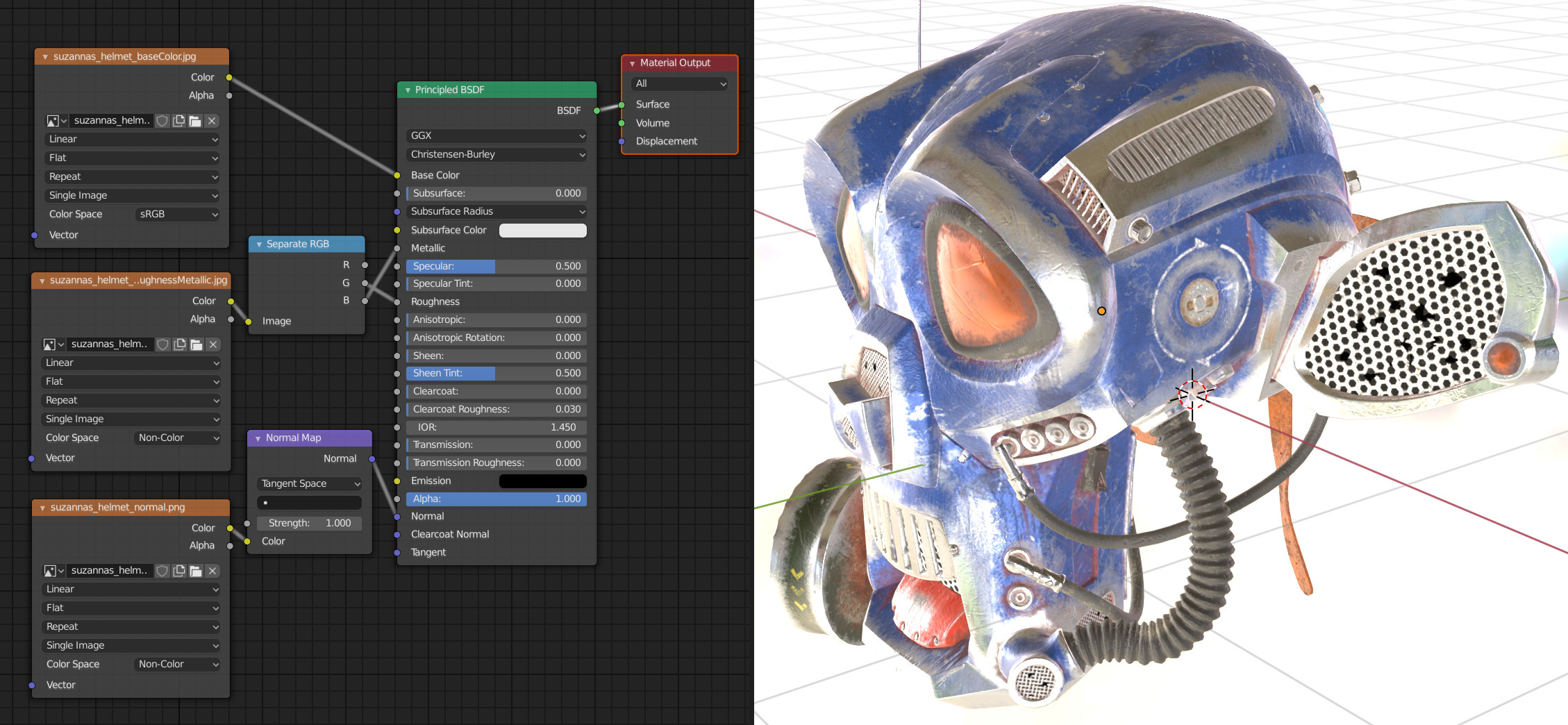Image resolution: width=1568 pixels, height=725 pixels.
Task: Unlink image X in roughnessMetallic node
Action: pyautogui.click(x=213, y=344)
